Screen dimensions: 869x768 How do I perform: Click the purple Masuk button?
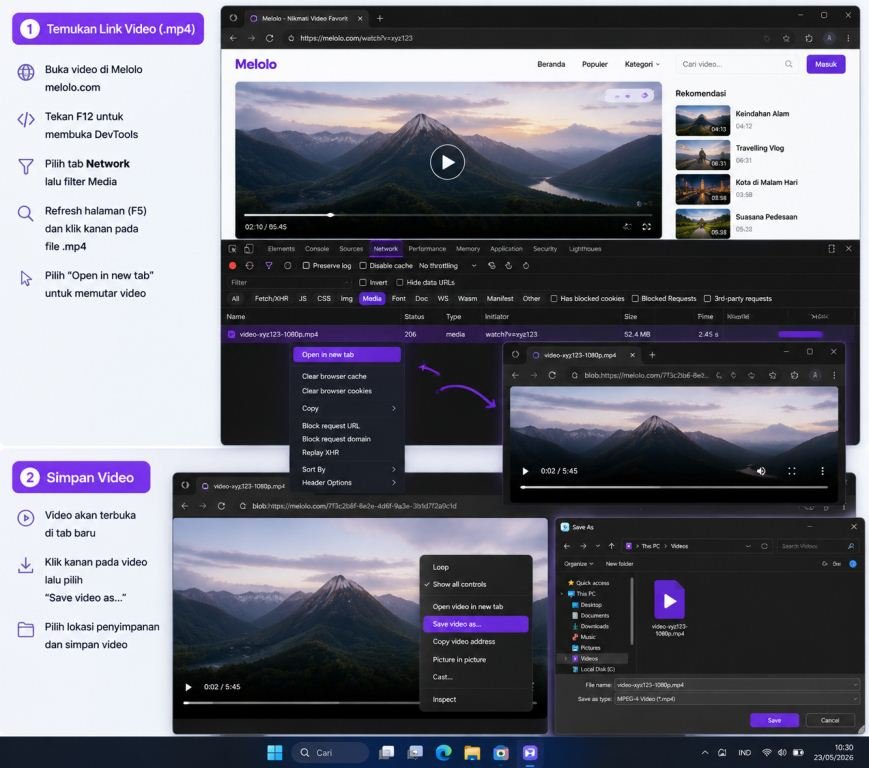tap(826, 64)
